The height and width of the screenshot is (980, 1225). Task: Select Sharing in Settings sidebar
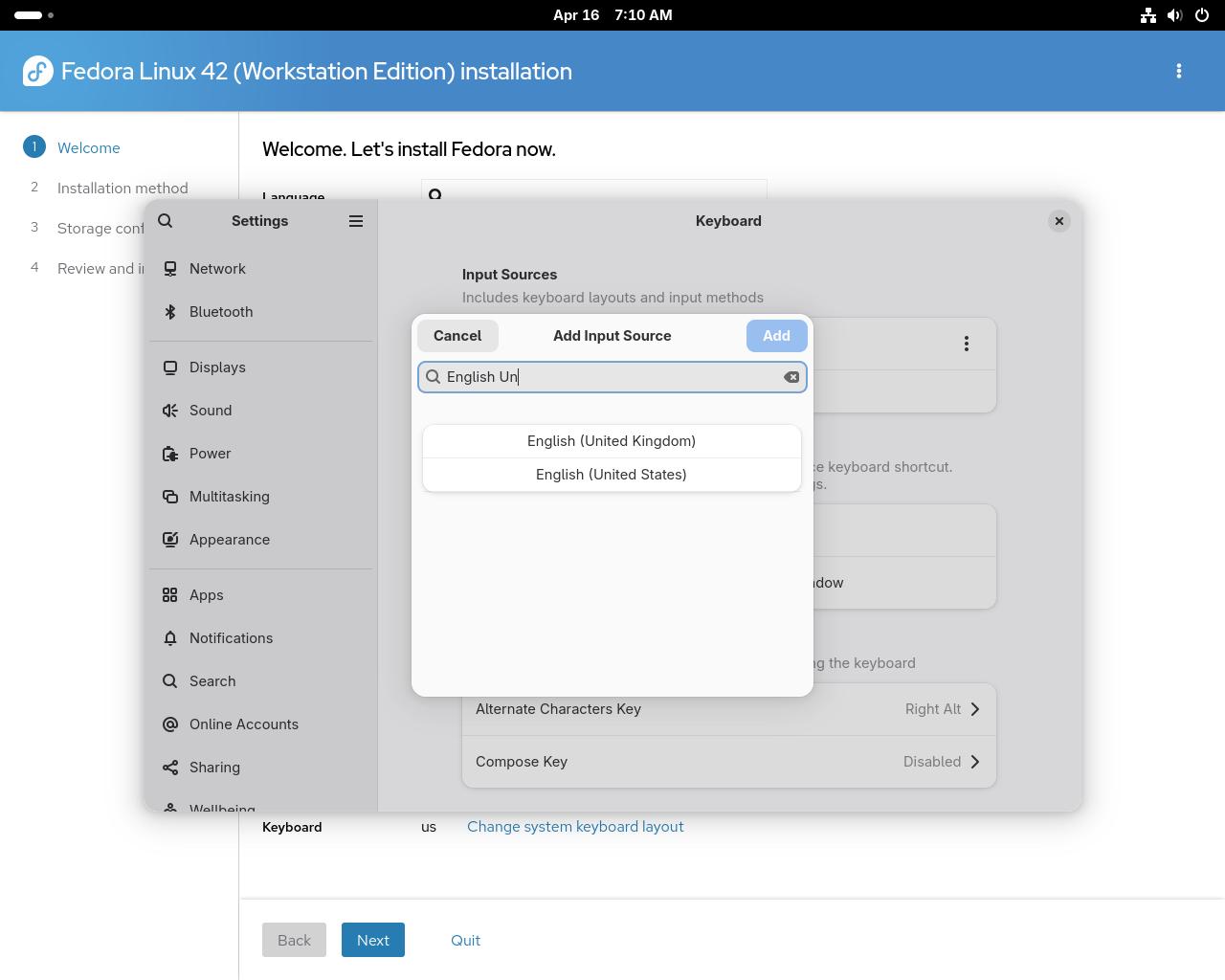click(x=260, y=768)
